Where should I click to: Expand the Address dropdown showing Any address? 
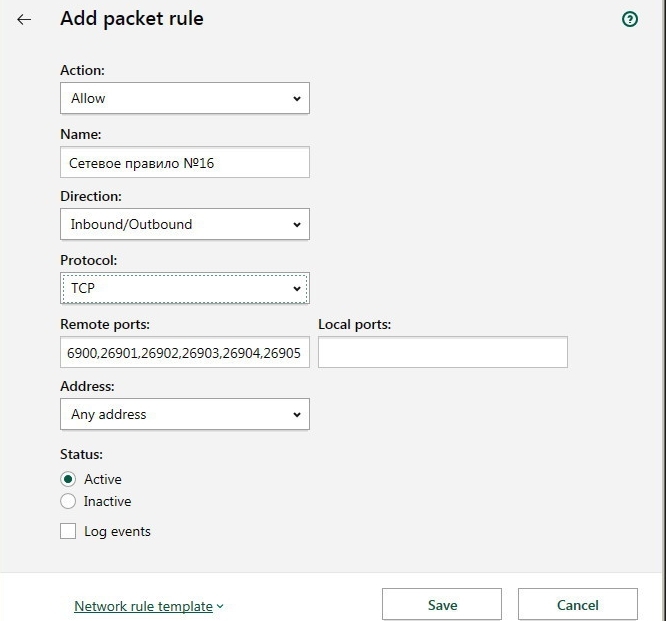click(184, 414)
